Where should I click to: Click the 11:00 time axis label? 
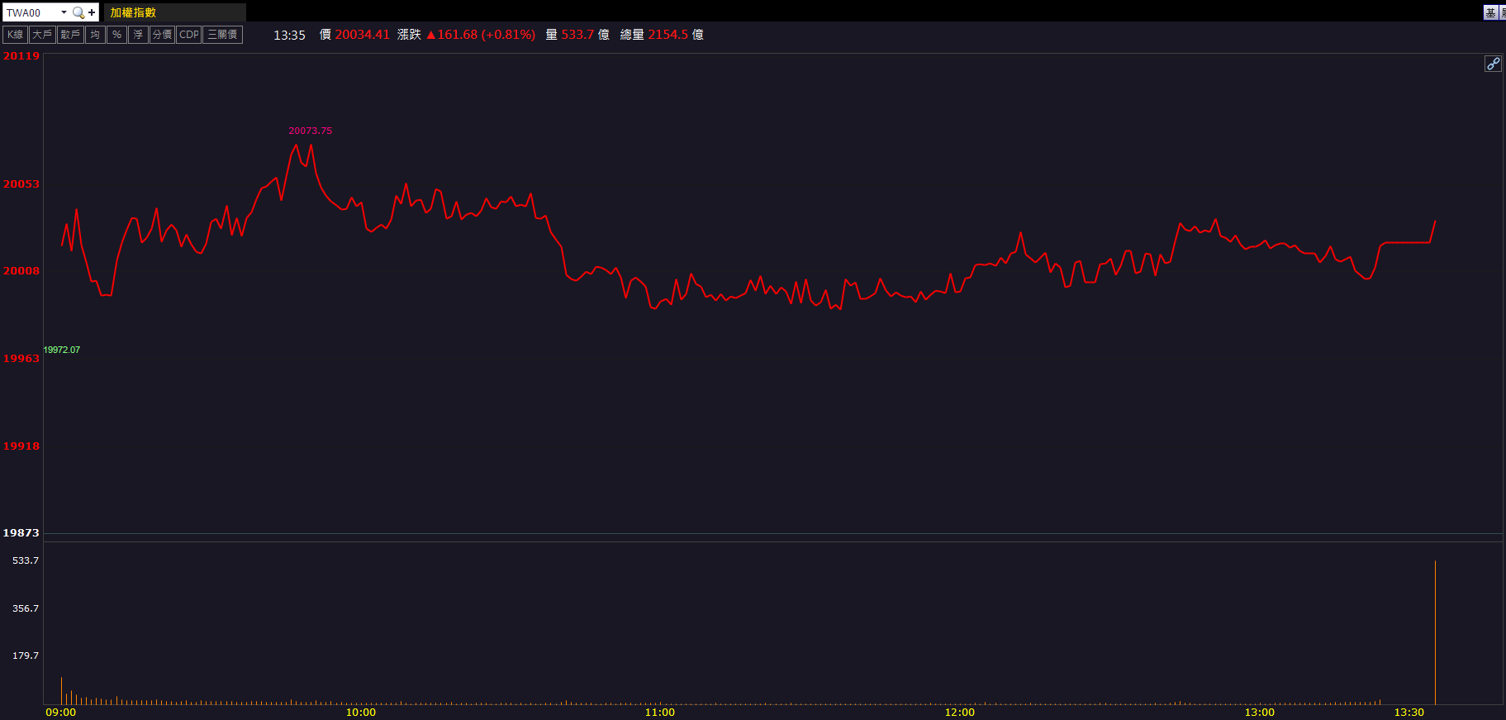(x=660, y=712)
